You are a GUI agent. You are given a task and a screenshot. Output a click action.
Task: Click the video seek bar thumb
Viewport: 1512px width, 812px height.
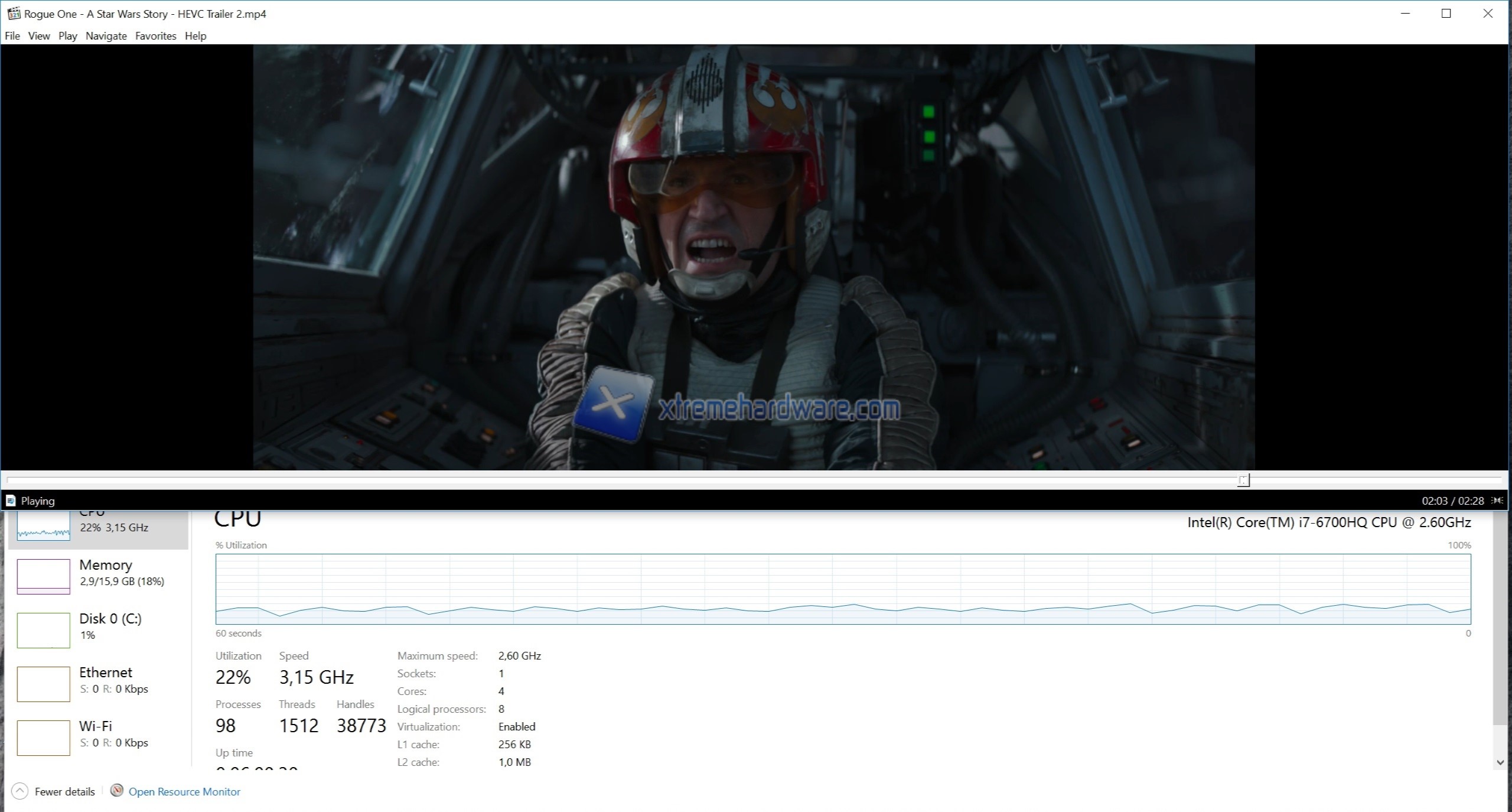tap(1243, 480)
